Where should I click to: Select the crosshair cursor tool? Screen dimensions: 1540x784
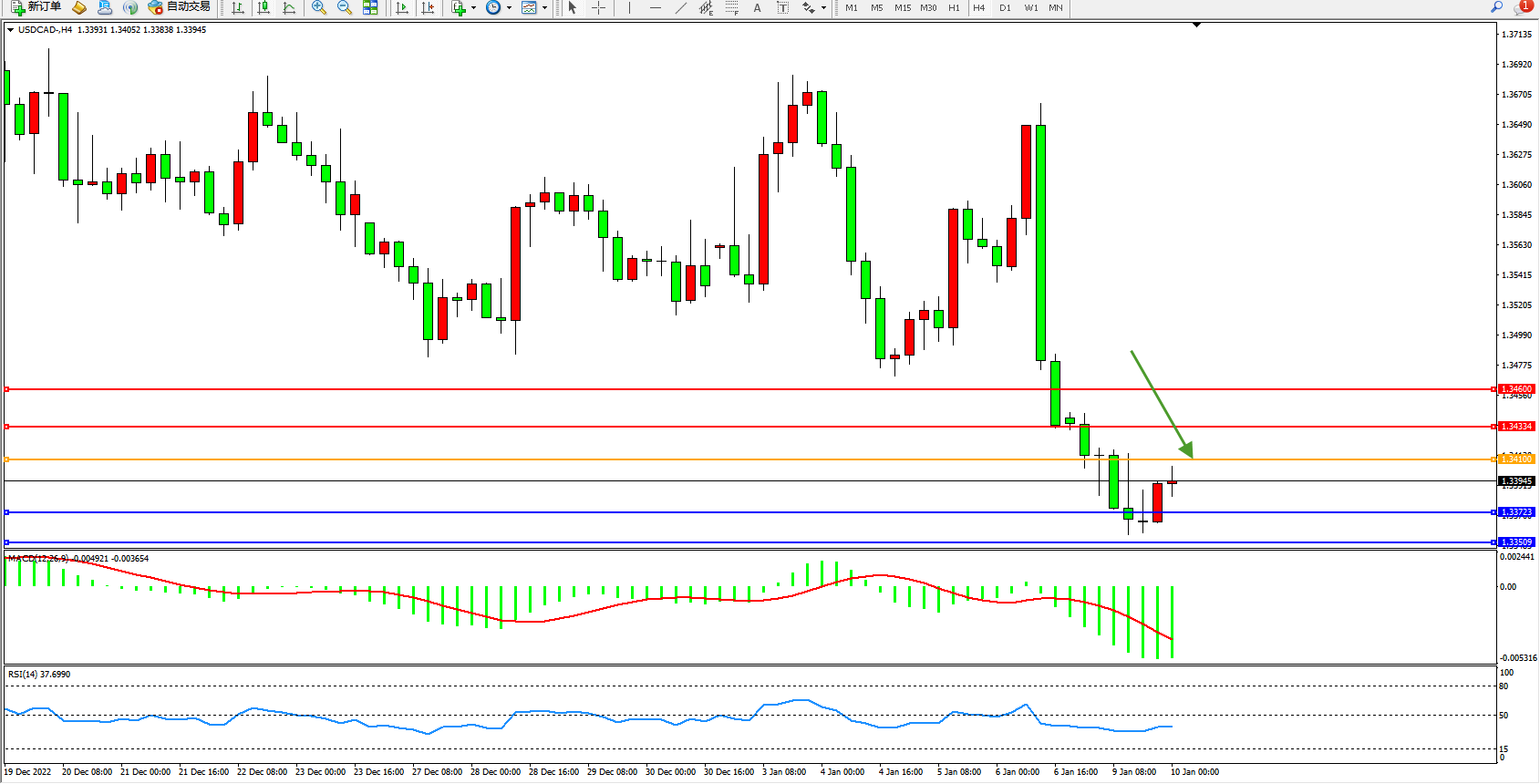598,7
